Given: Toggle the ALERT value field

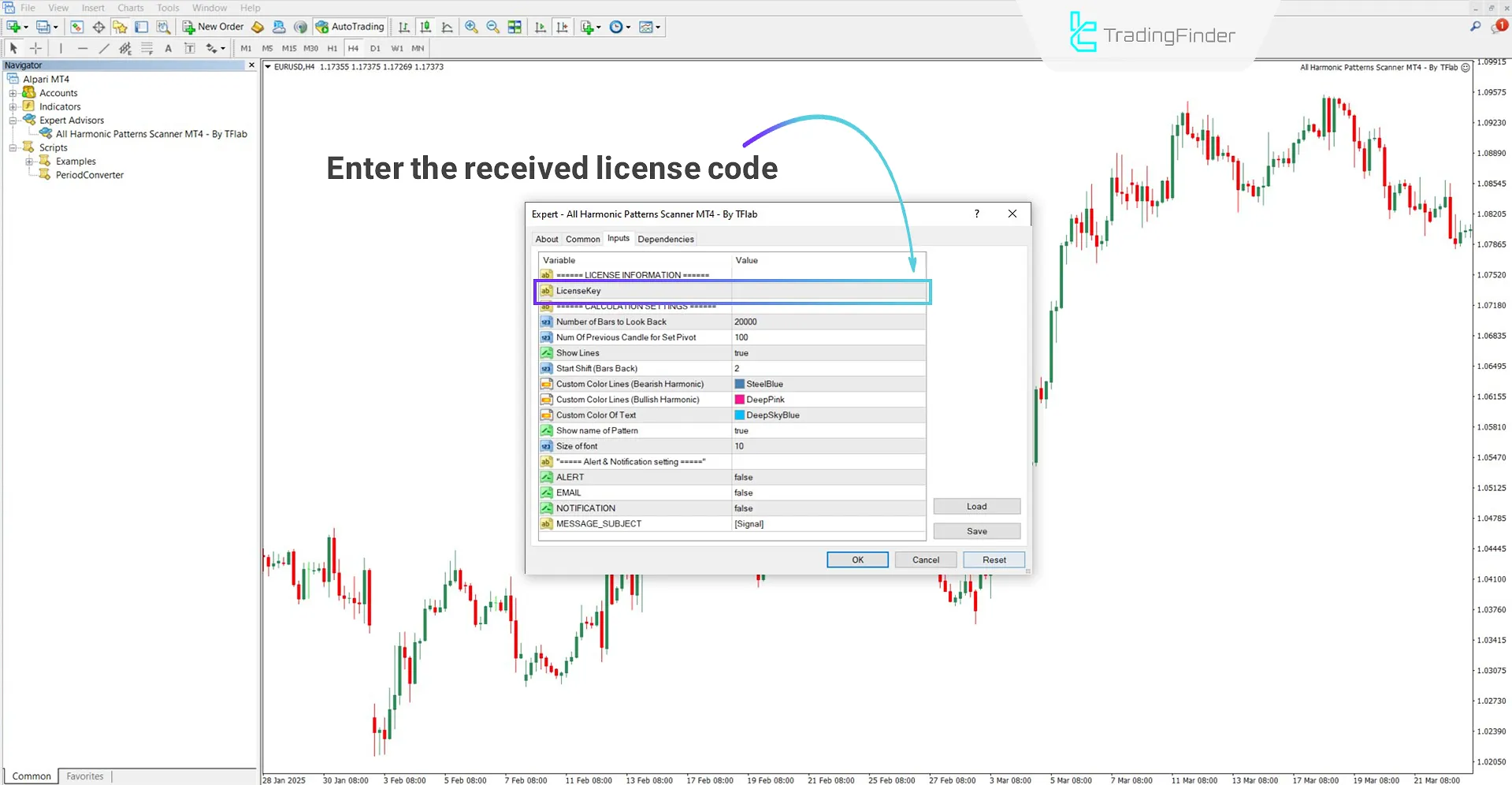Looking at the screenshot, I should coord(827,478).
